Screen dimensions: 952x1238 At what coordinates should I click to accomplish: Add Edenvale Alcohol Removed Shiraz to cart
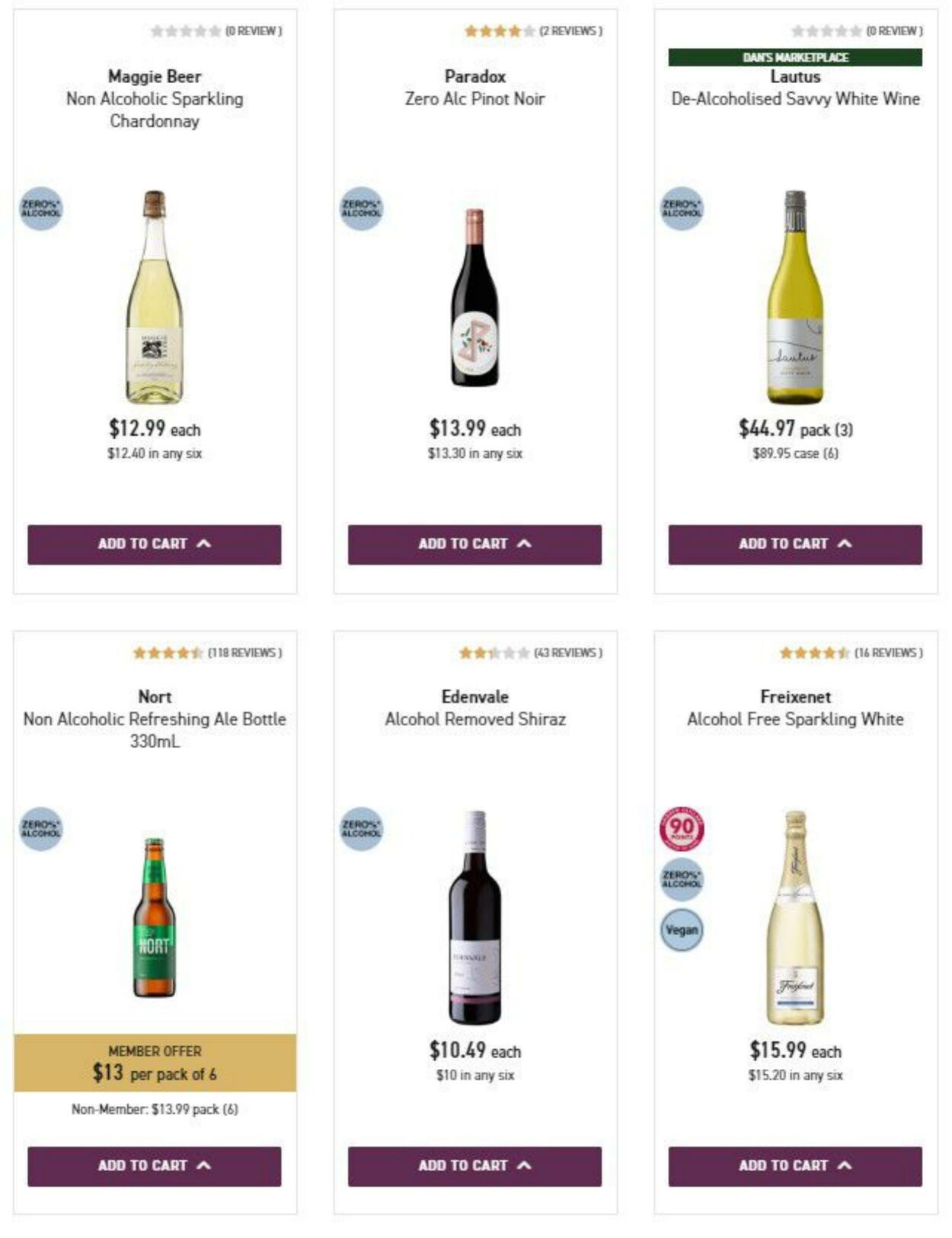coord(474,1166)
